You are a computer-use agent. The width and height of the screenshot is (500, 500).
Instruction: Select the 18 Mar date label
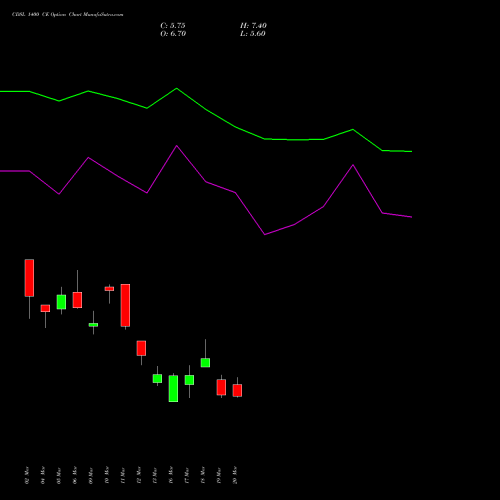click(203, 475)
